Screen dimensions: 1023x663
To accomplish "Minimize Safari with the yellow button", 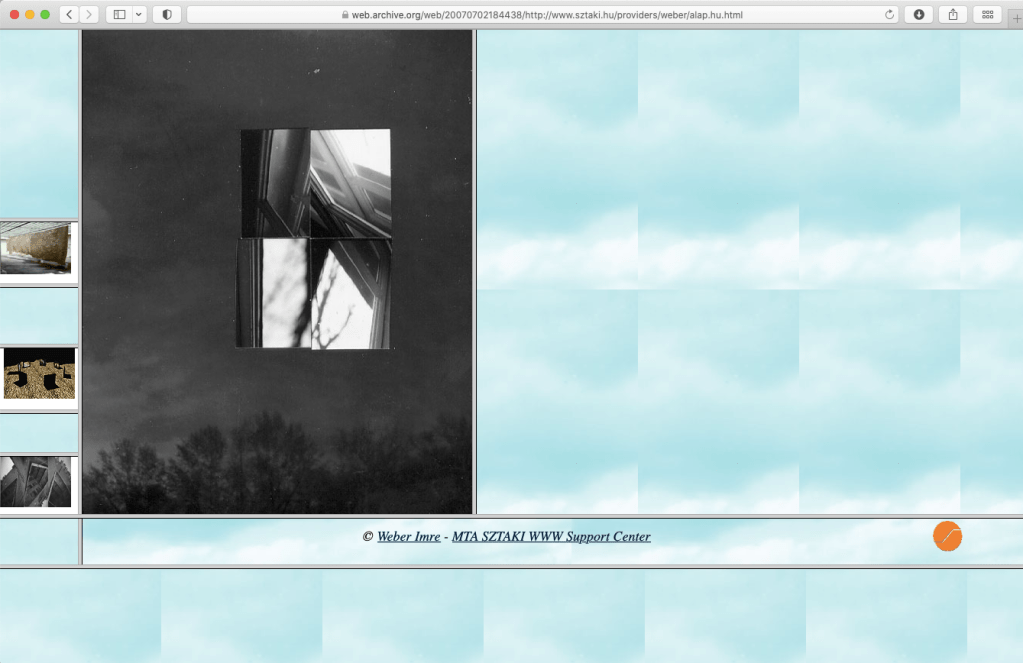I will (29, 14).
